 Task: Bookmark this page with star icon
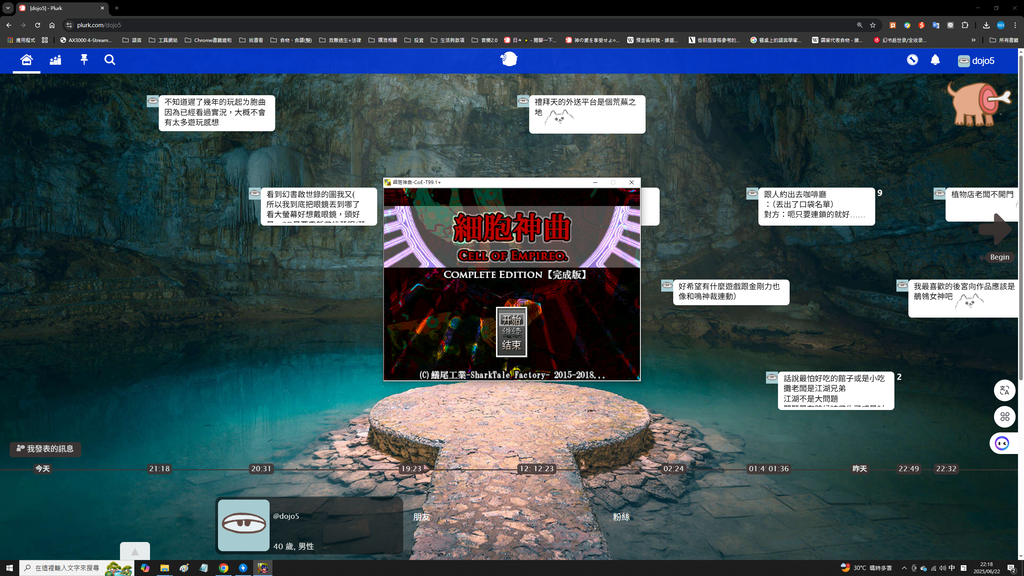tap(872, 25)
